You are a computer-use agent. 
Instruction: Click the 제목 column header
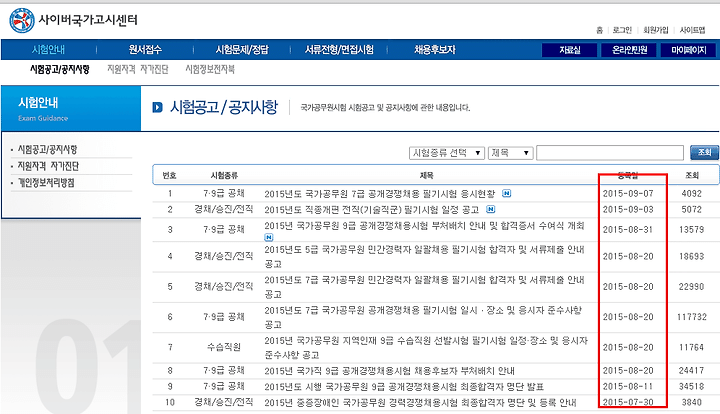(x=426, y=175)
